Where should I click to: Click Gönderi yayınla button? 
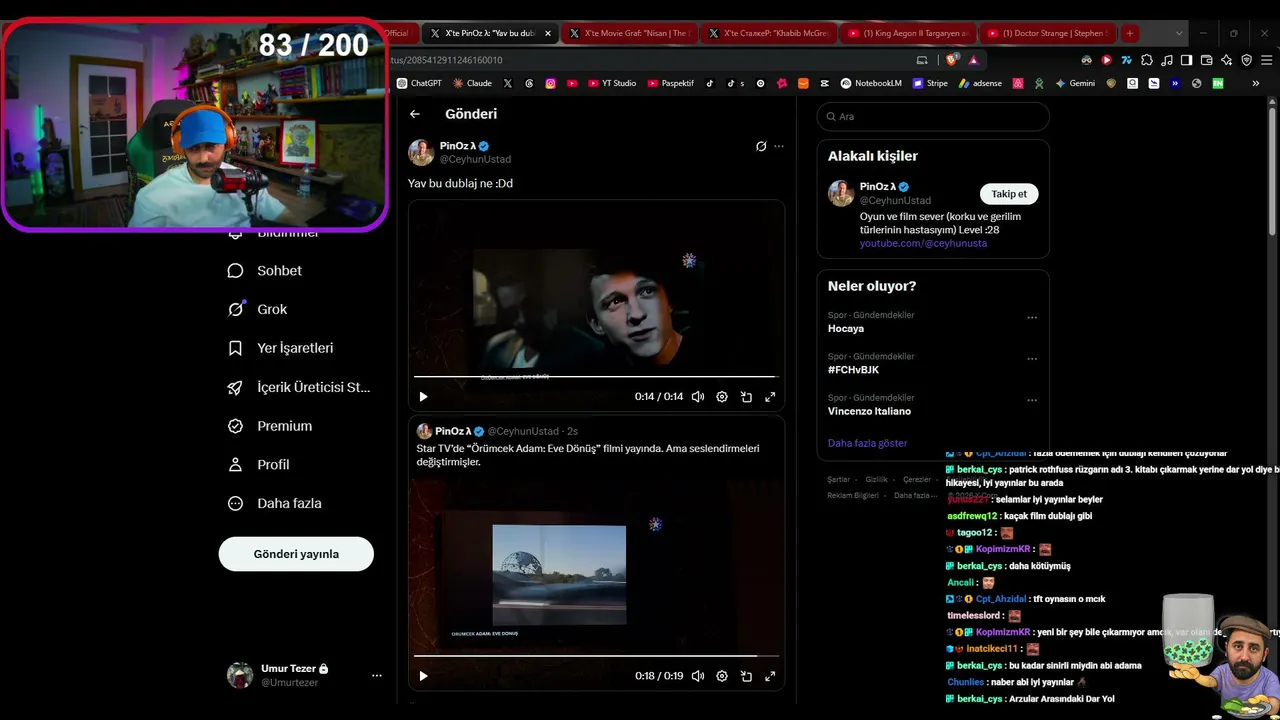tap(296, 554)
